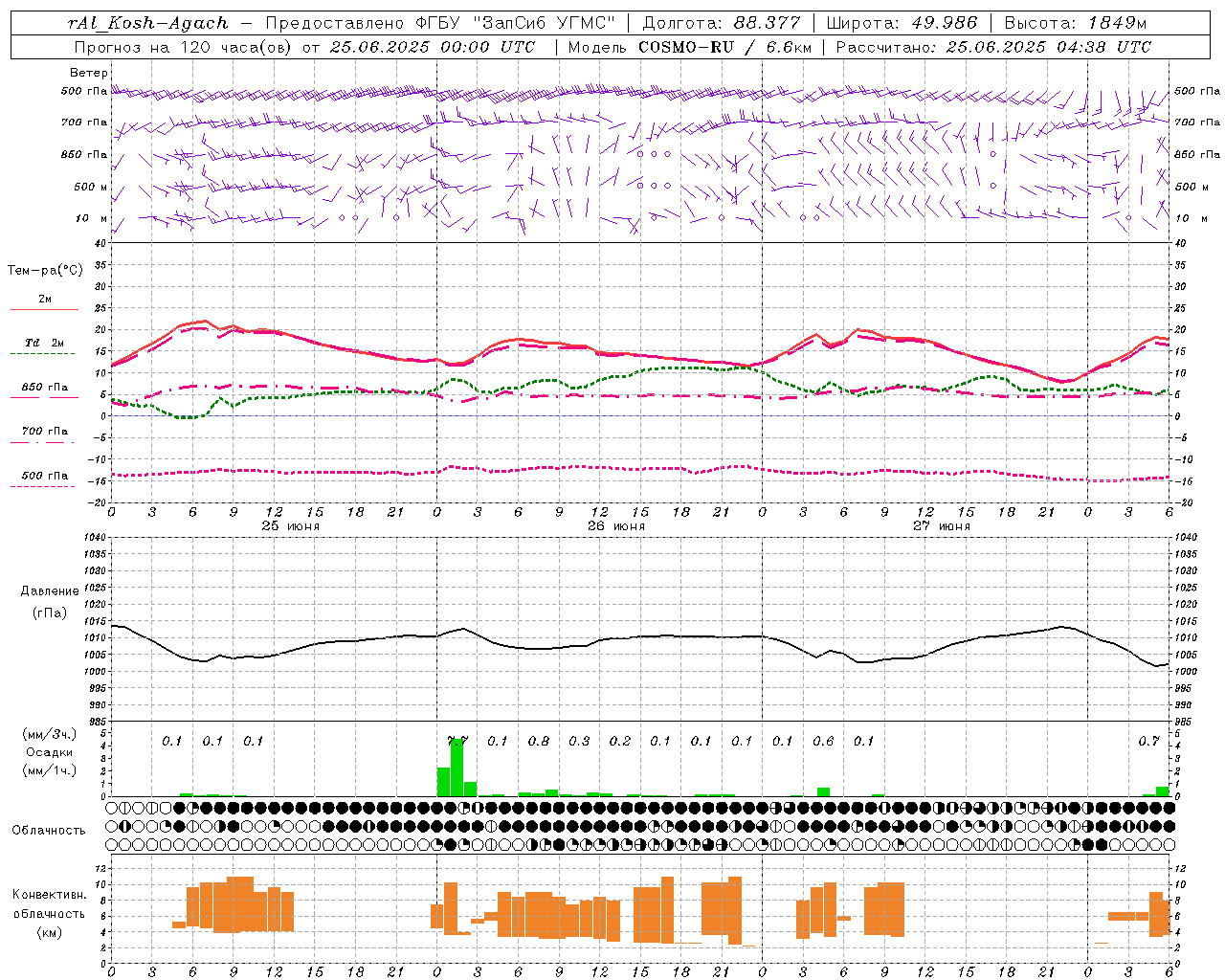The height and width of the screenshot is (980, 1225).
Task: Click the 700 гПа entry in temperature legend
Action: pos(45,432)
